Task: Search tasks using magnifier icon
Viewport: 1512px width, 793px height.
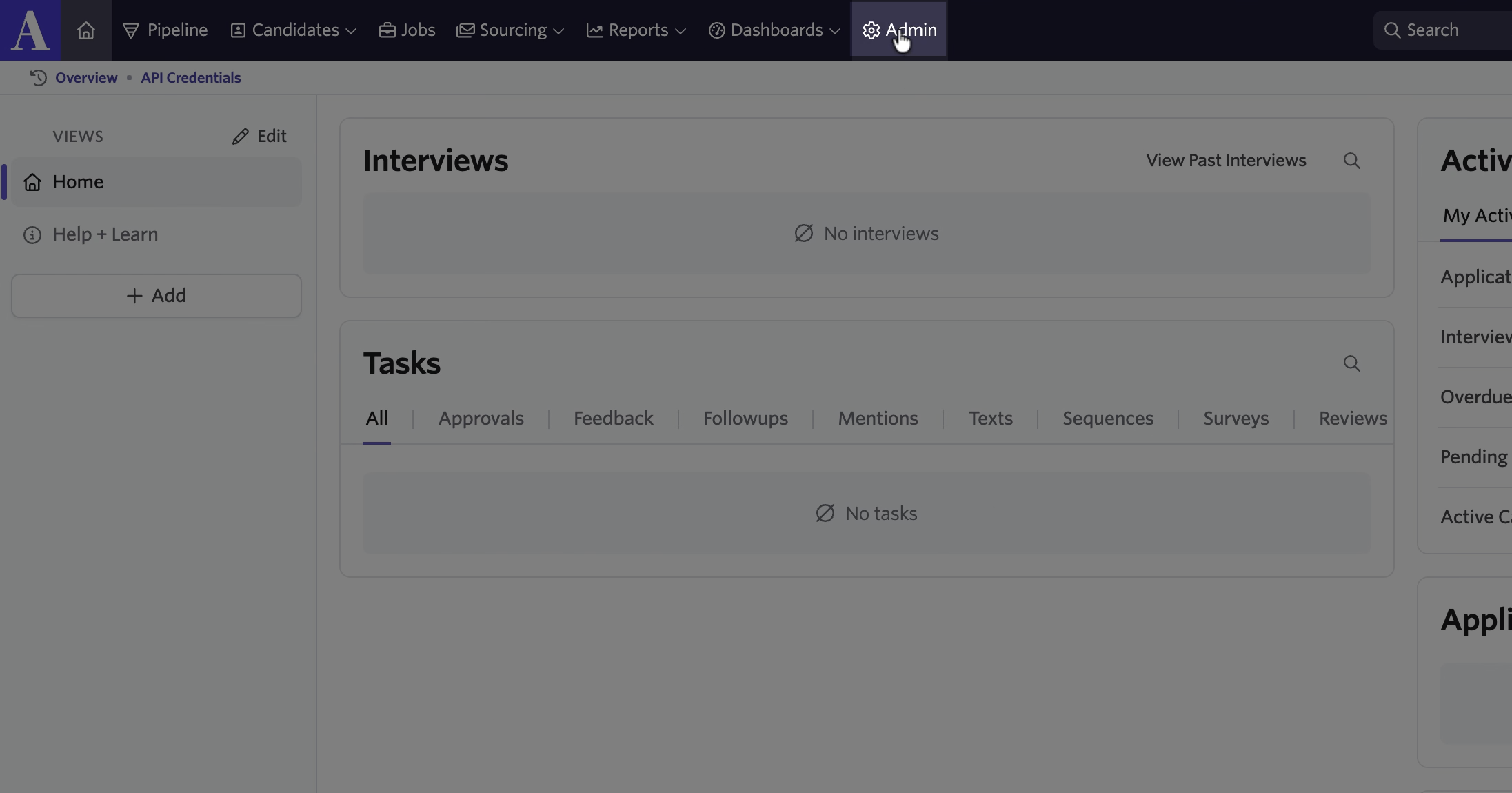Action: click(x=1351, y=363)
